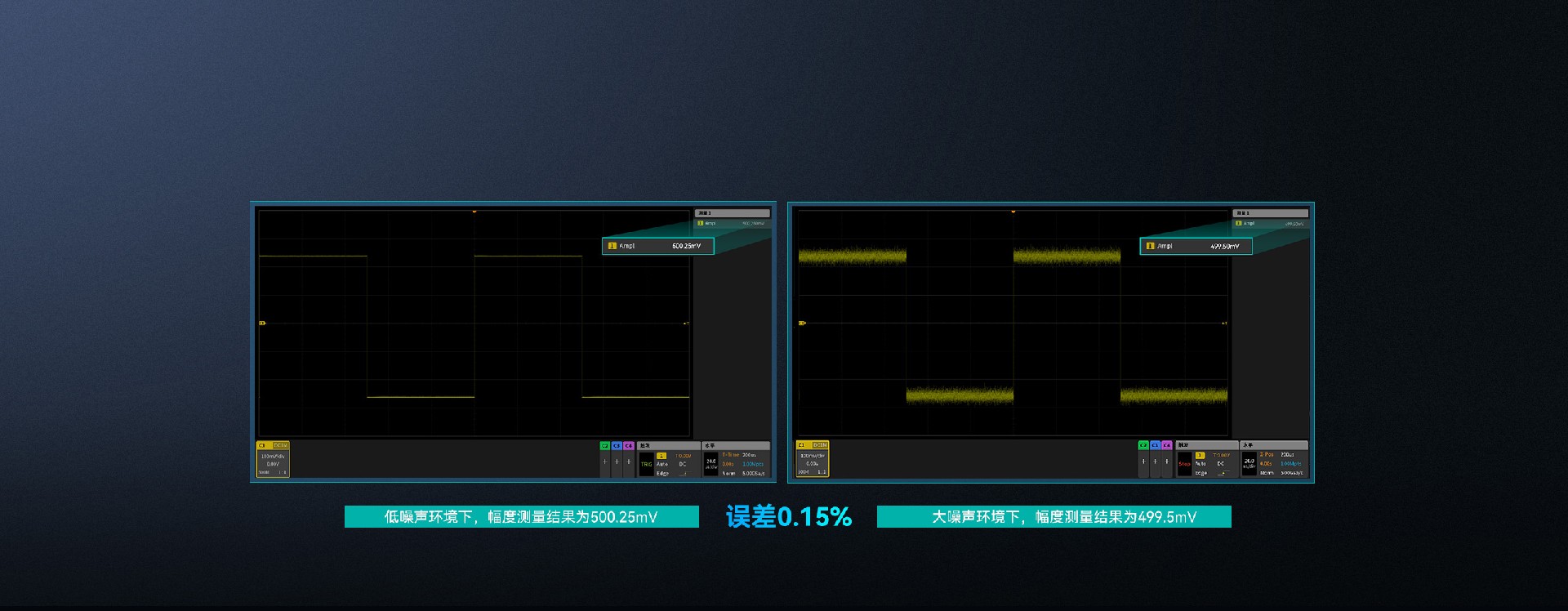Toggle blue C3 channel tab in low-noise scope
The width and height of the screenshot is (1568, 611).
[617, 446]
